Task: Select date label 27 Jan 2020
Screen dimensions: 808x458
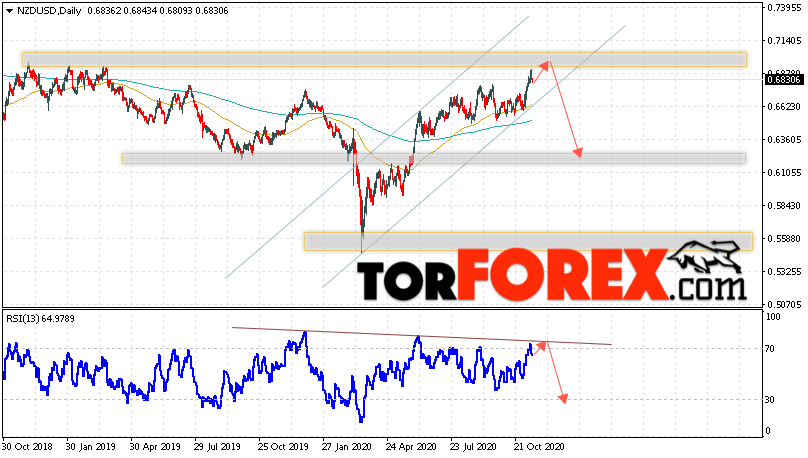Action: 346,446
